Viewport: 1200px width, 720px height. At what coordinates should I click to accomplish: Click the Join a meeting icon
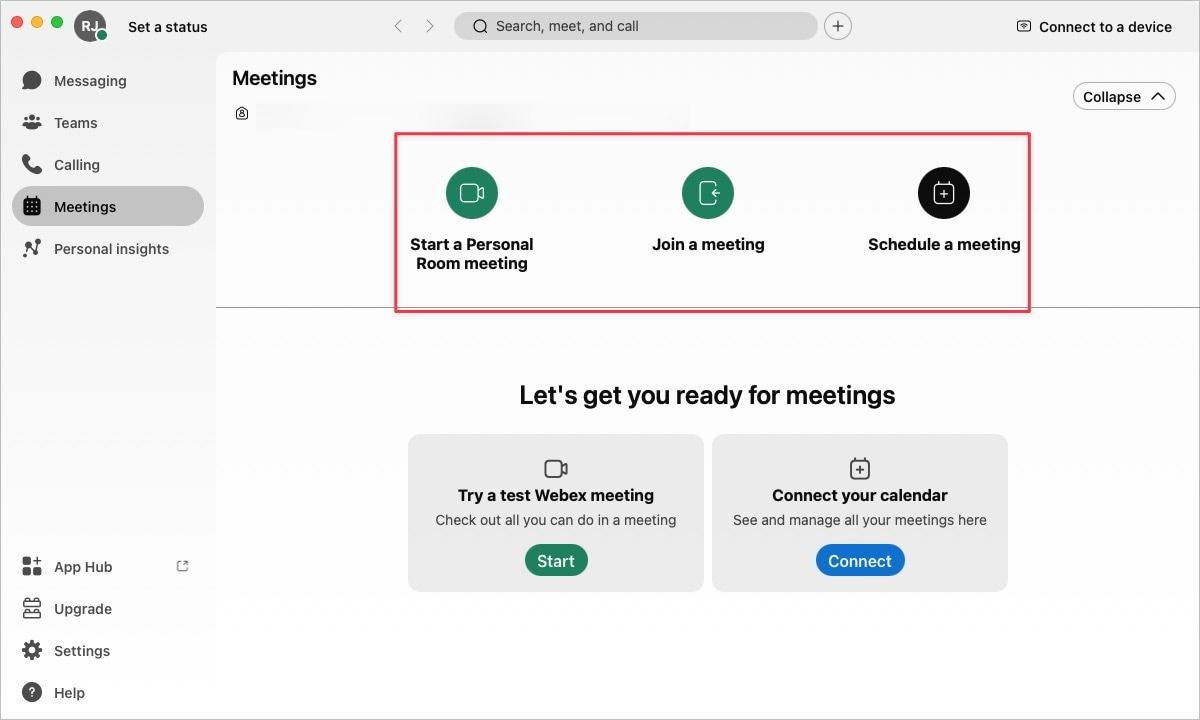pos(707,193)
